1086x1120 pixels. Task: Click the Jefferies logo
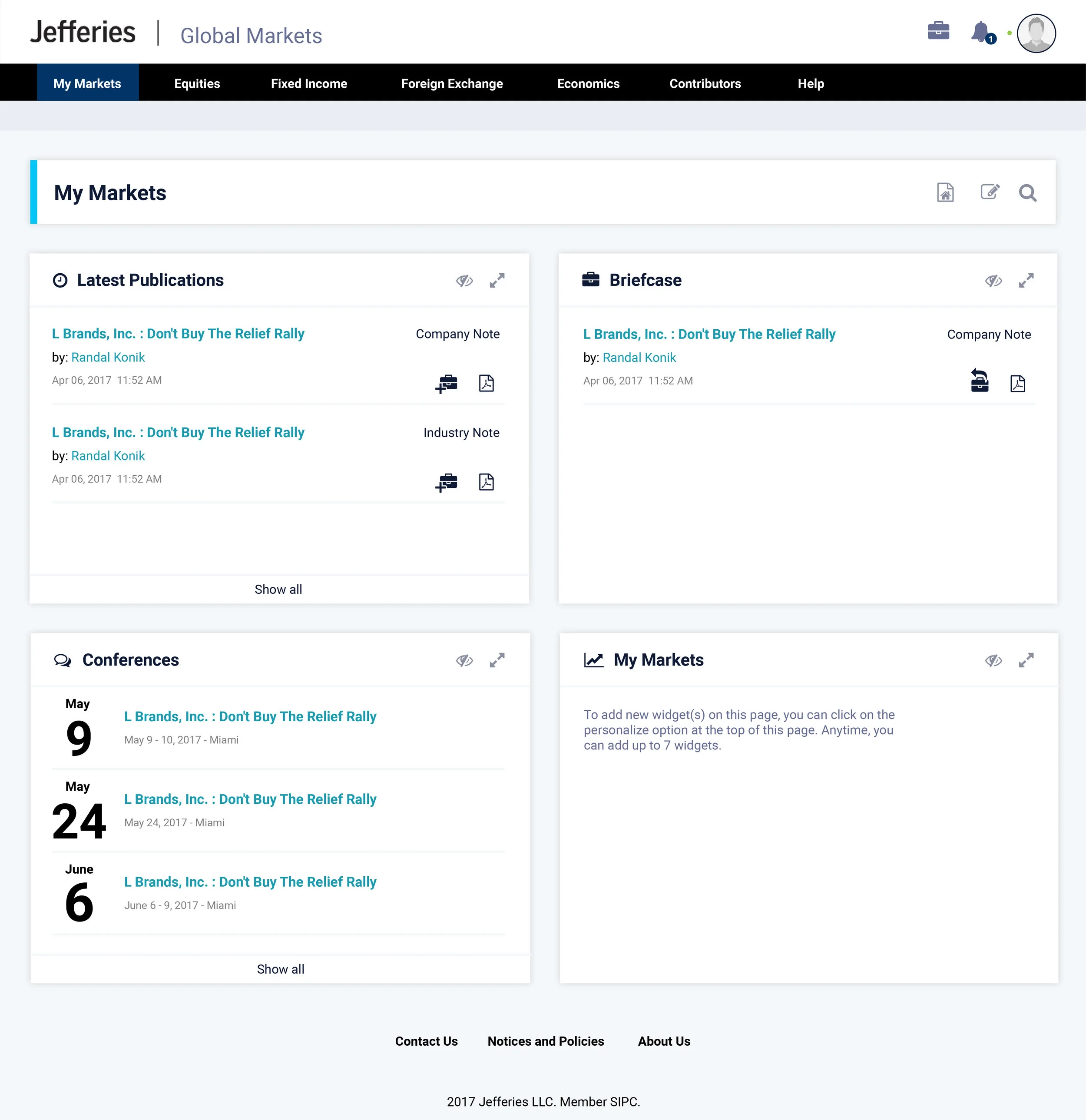(83, 32)
